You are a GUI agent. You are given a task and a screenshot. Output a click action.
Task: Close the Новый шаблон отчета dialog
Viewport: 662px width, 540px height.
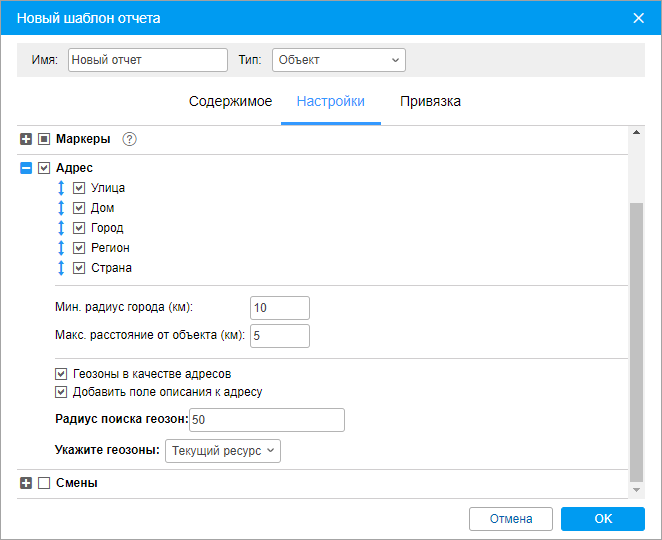[x=640, y=18]
